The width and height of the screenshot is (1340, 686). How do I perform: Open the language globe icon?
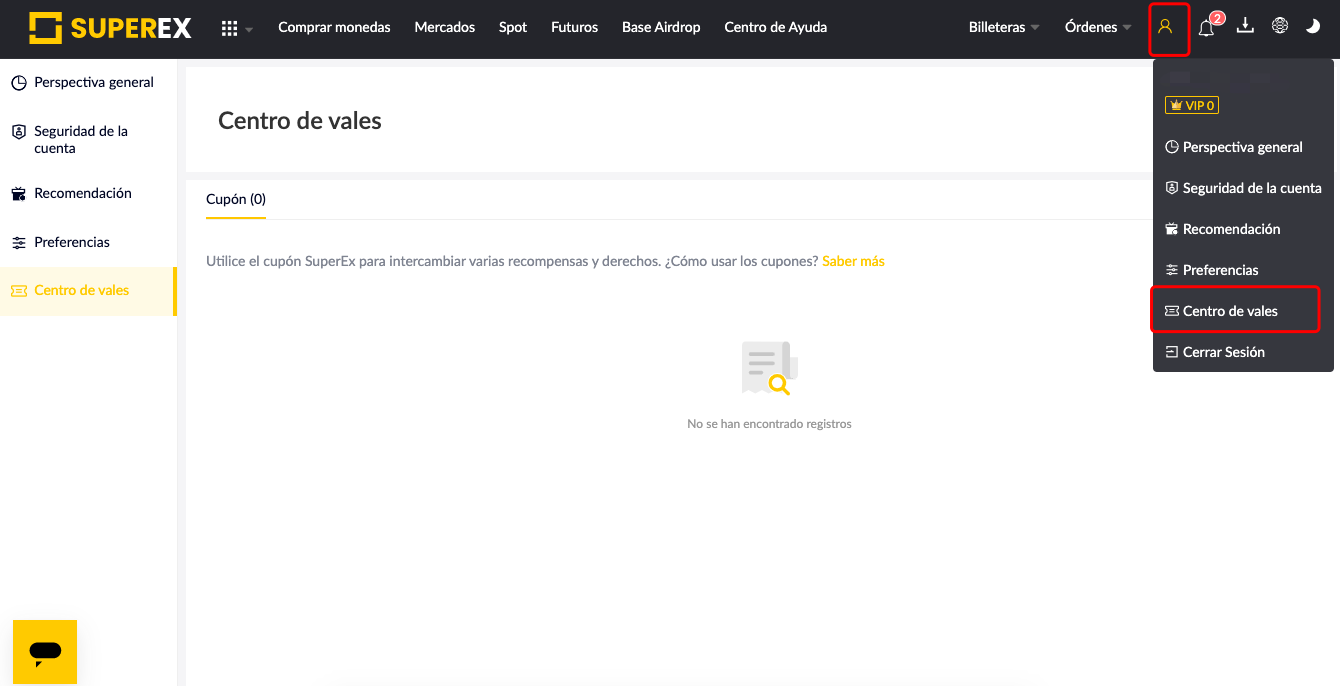1280,26
